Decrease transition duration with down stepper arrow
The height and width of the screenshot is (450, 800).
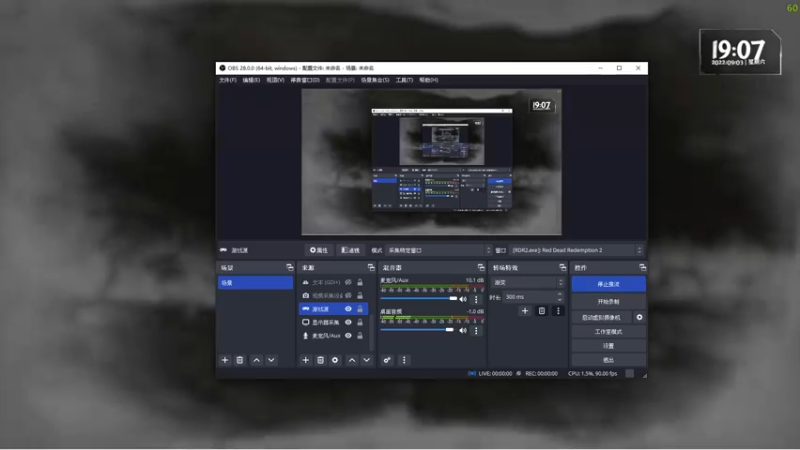pos(560,299)
